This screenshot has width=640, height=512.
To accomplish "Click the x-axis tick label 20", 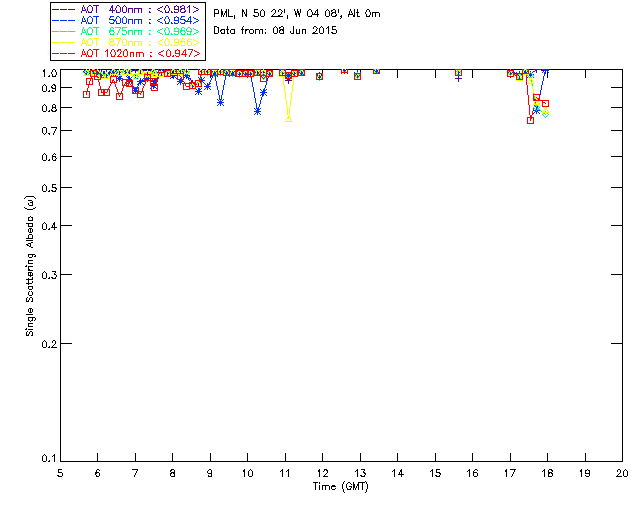I will point(622,473).
